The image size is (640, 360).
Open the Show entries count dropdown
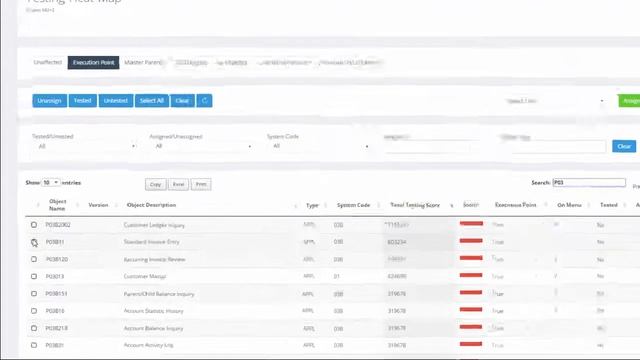(51, 182)
